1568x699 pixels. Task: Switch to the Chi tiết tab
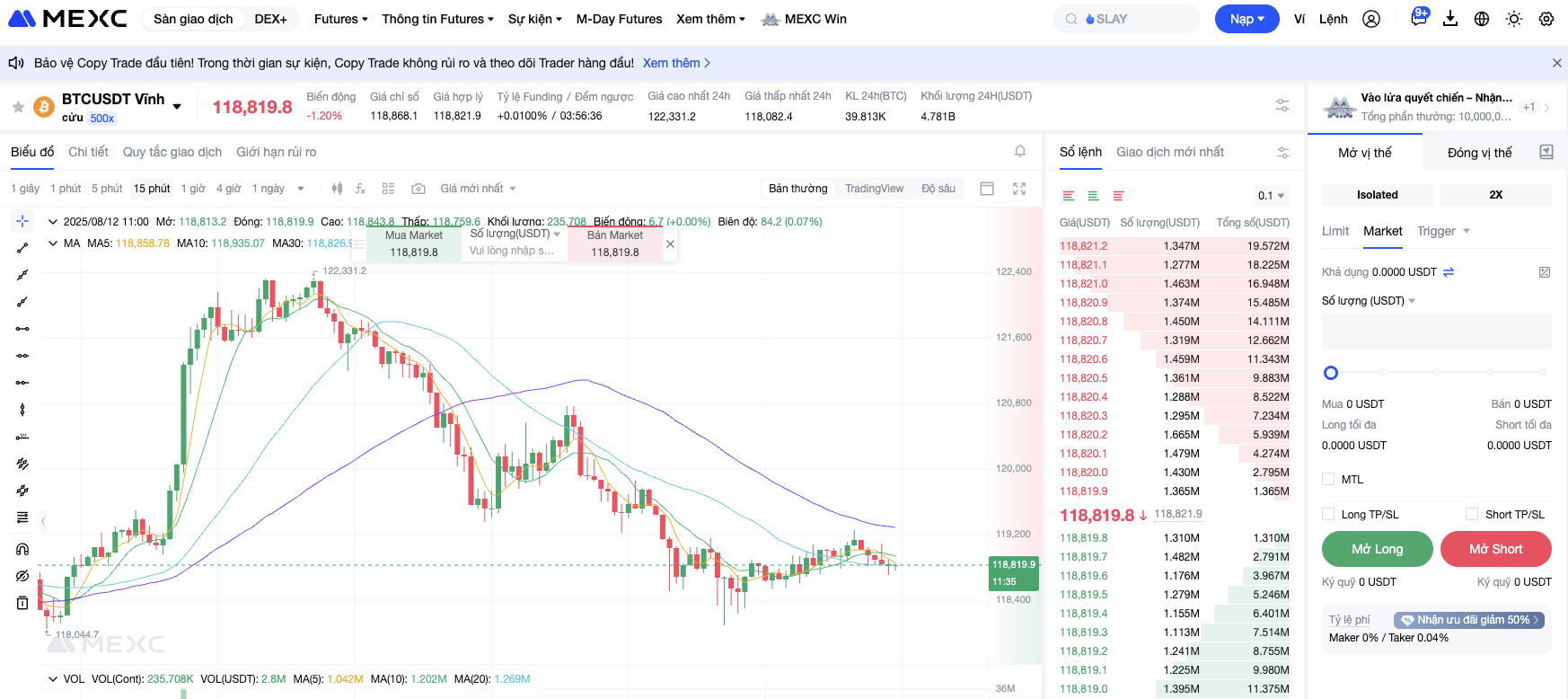[88, 152]
